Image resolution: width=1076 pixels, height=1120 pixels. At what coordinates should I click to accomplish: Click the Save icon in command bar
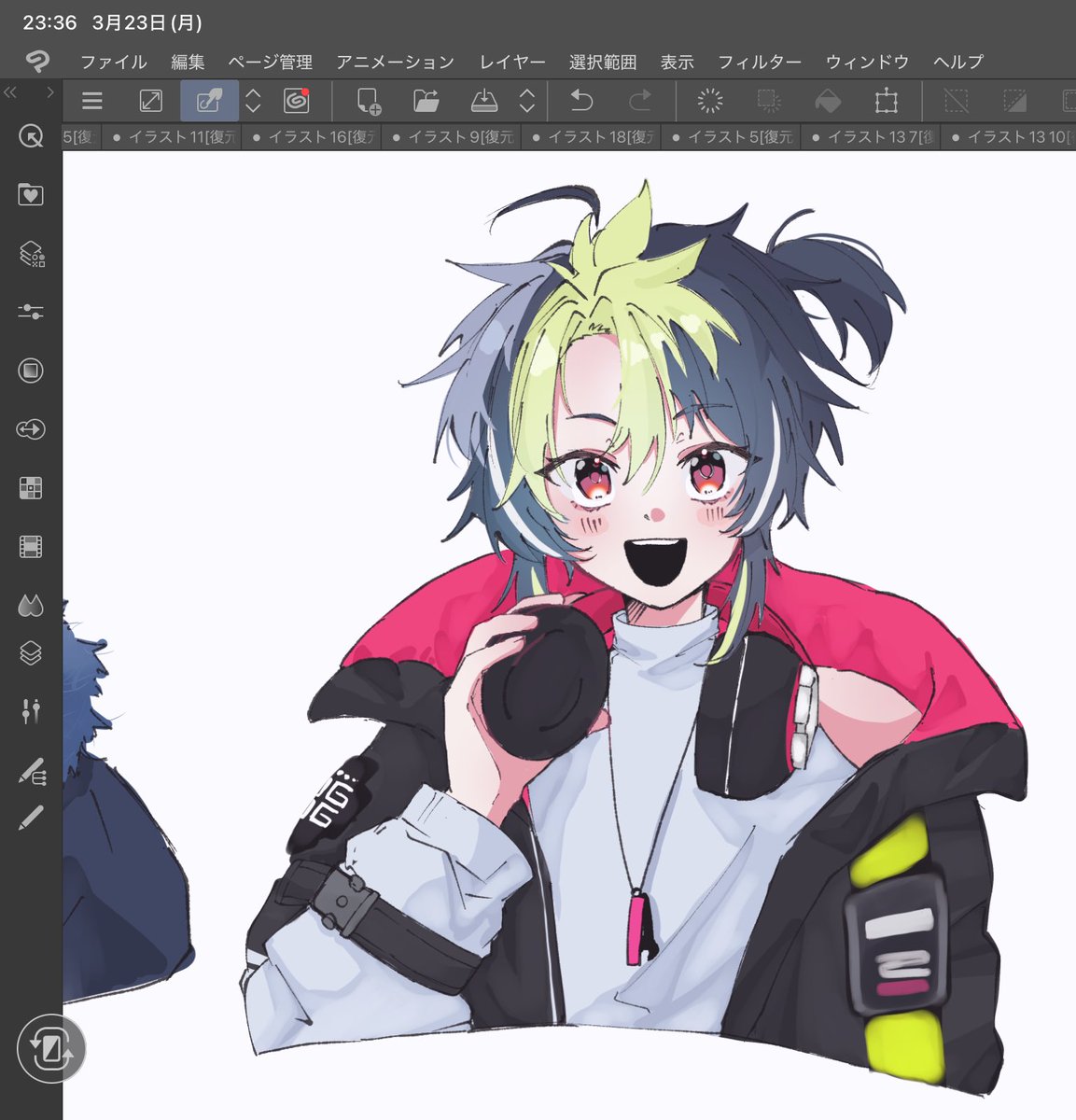pos(484,101)
